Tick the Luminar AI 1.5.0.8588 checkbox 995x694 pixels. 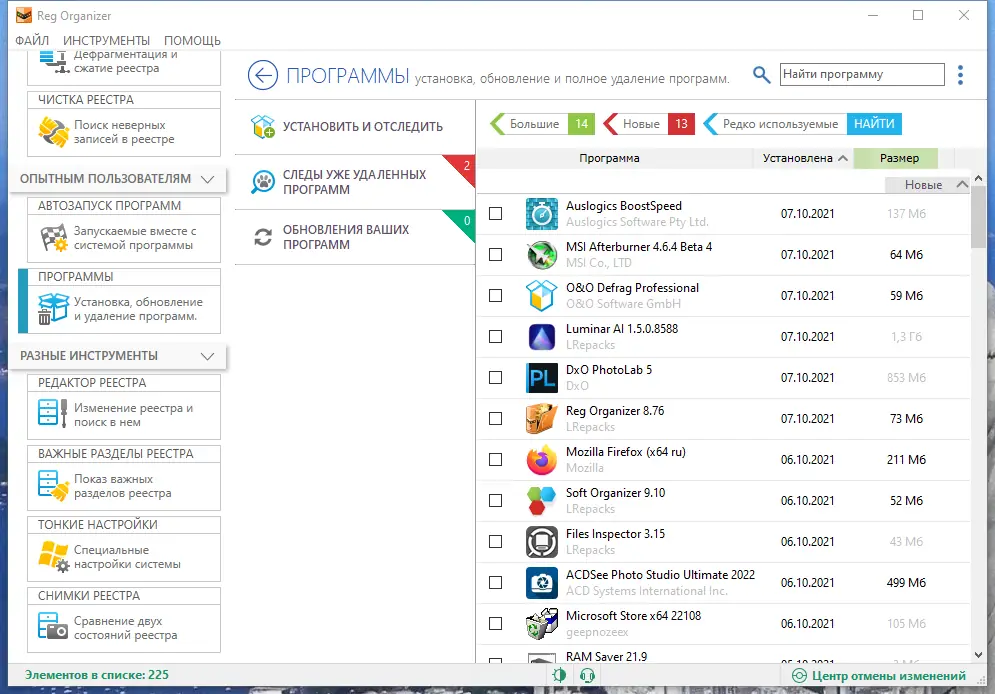click(x=496, y=337)
